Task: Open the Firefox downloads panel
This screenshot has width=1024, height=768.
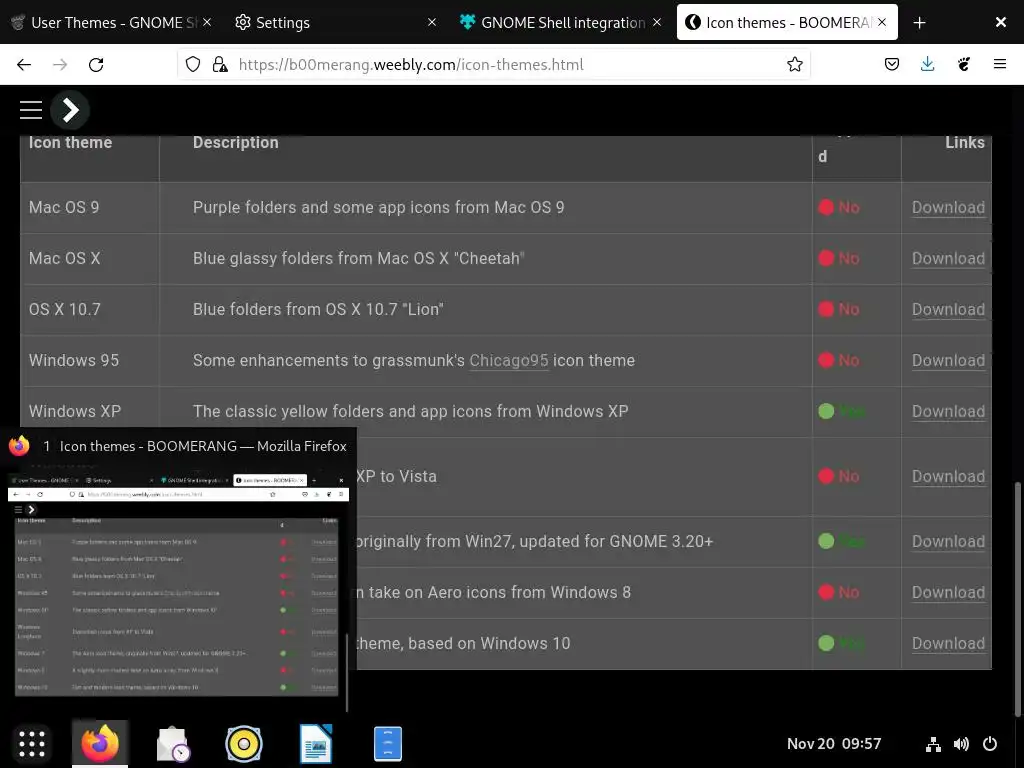Action: (927, 64)
